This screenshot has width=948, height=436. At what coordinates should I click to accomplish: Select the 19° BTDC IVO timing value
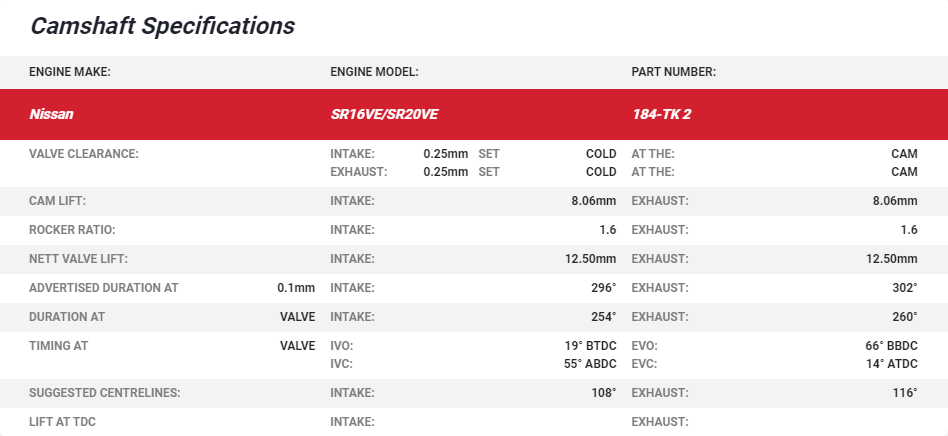click(590, 346)
